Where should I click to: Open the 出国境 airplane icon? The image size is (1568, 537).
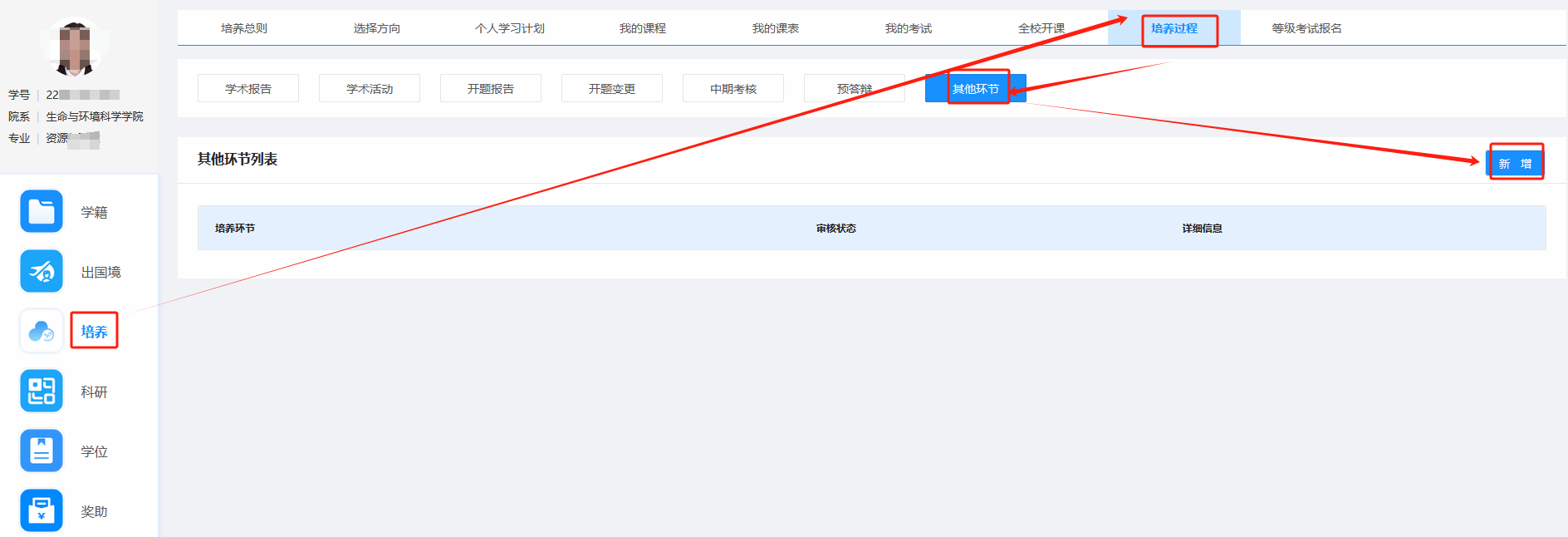(x=42, y=272)
